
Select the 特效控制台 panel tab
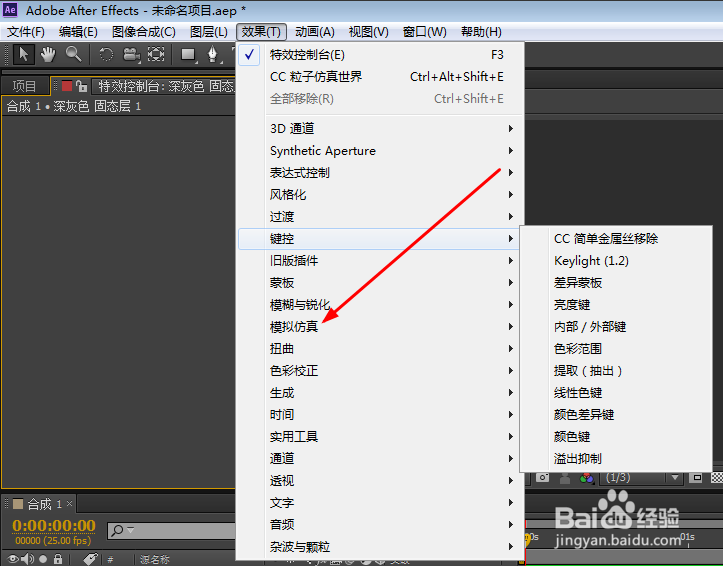pyautogui.click(x=166, y=86)
